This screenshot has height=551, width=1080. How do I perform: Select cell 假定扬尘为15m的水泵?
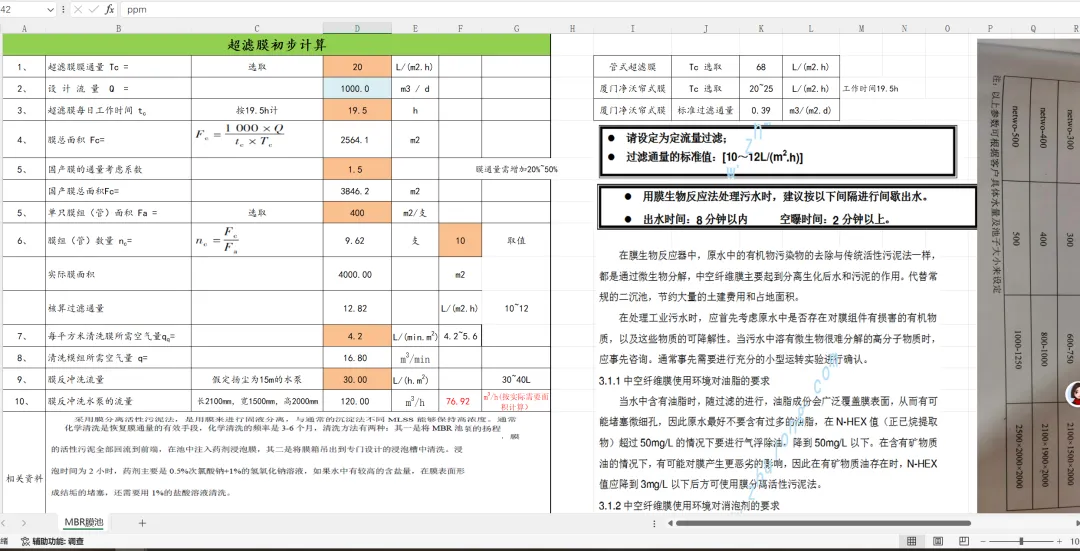pos(257,380)
